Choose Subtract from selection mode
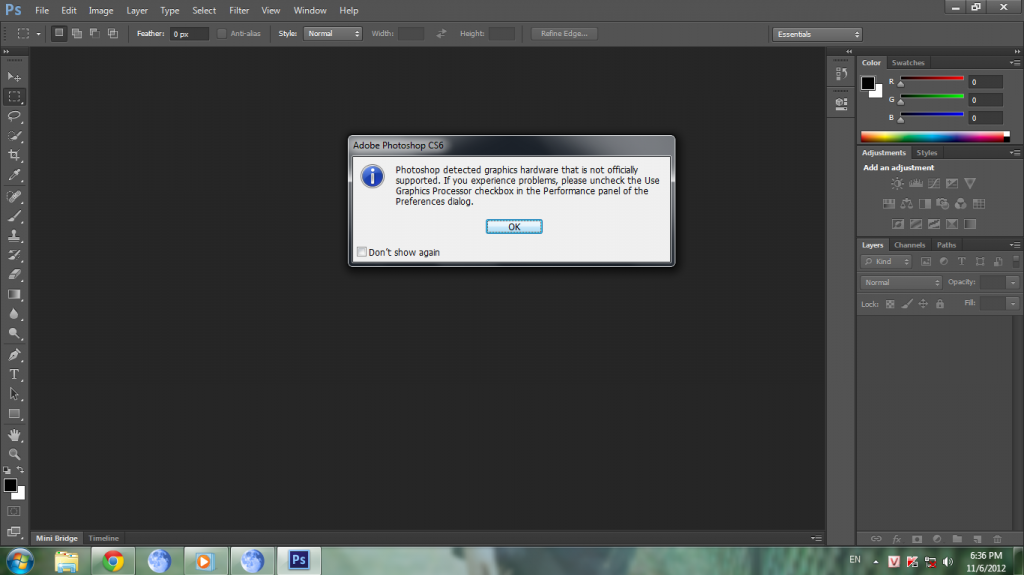The image size is (1024, 575). (x=95, y=33)
